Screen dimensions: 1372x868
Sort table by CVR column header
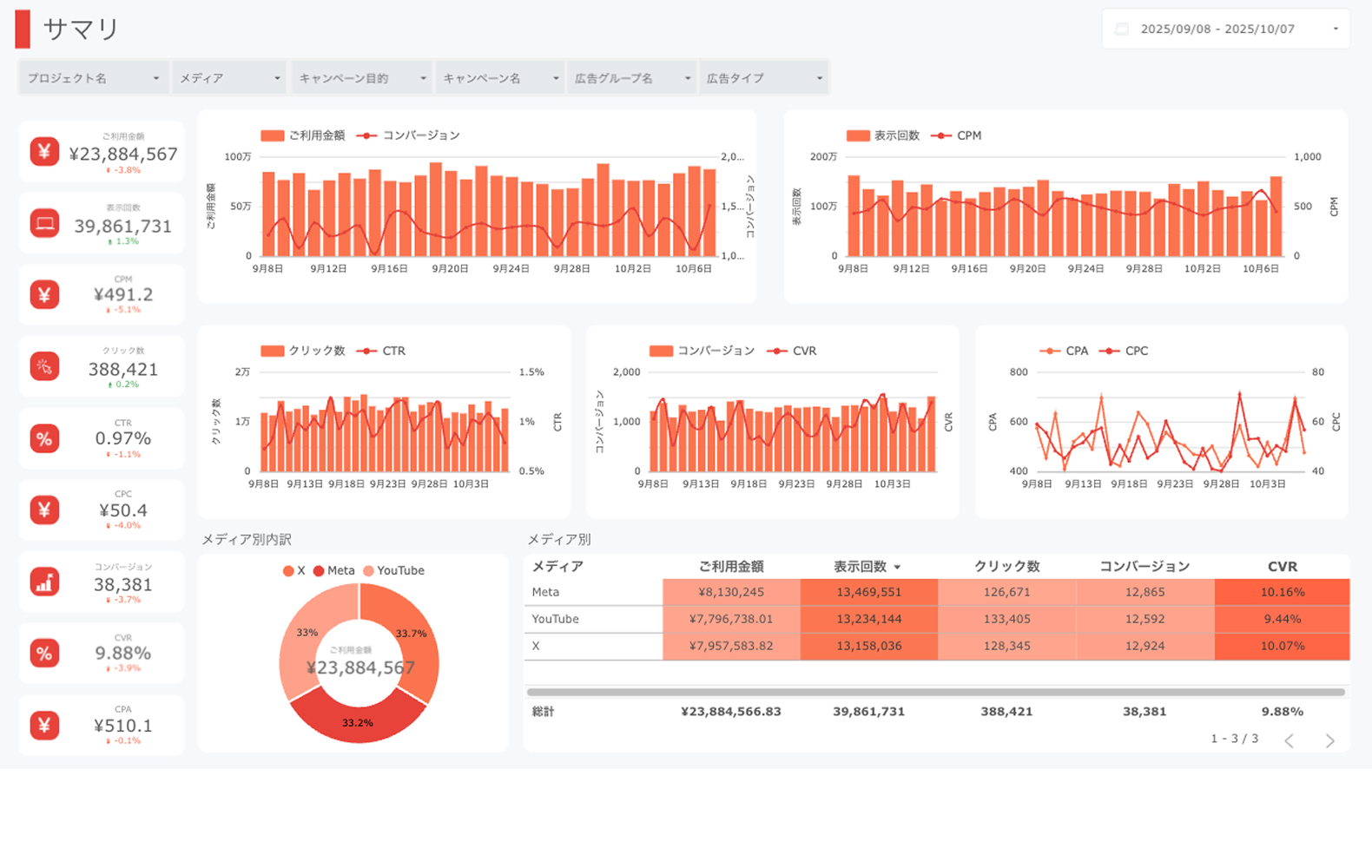tap(1282, 566)
